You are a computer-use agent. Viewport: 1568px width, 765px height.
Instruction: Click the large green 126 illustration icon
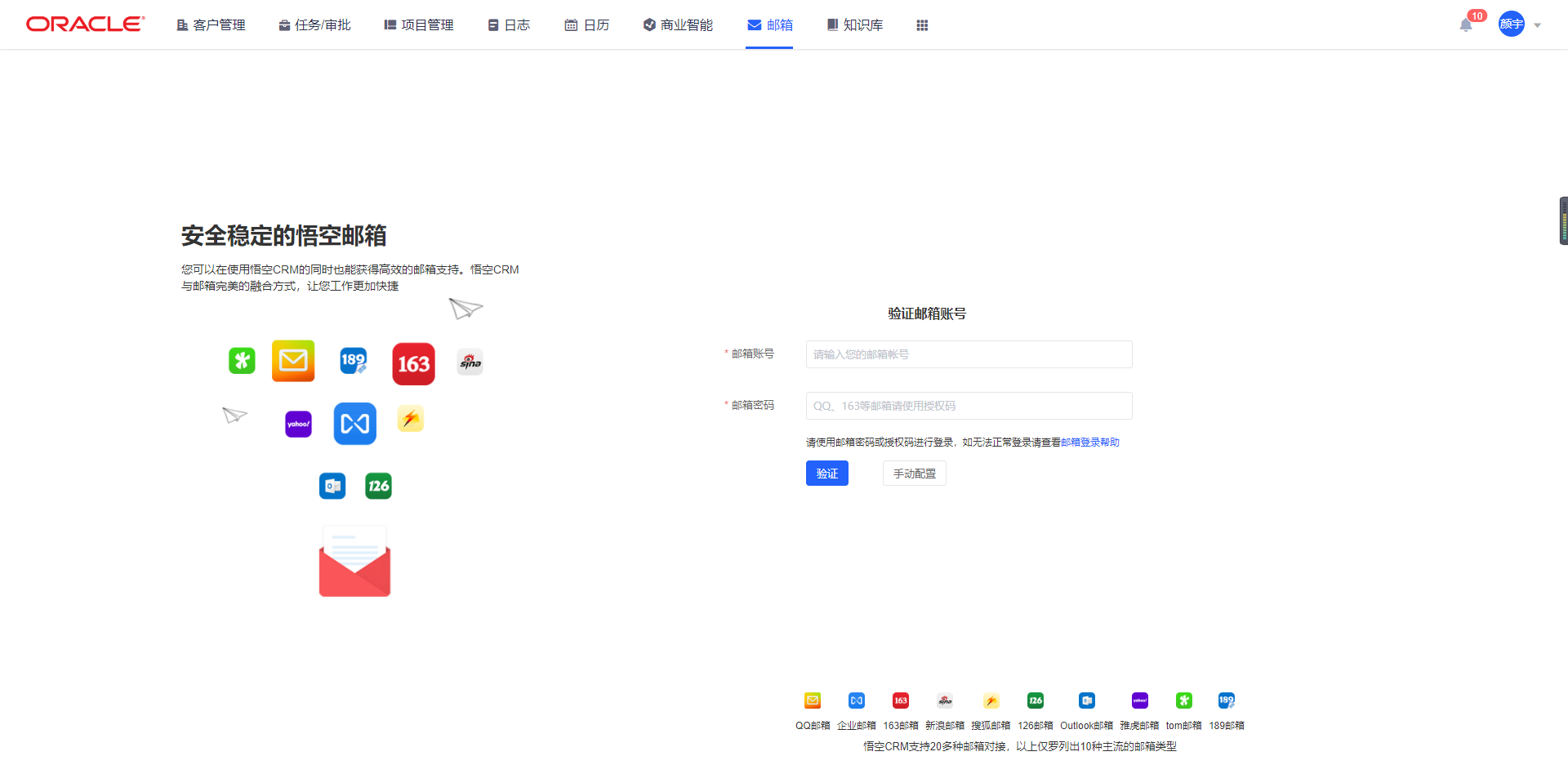click(x=378, y=486)
